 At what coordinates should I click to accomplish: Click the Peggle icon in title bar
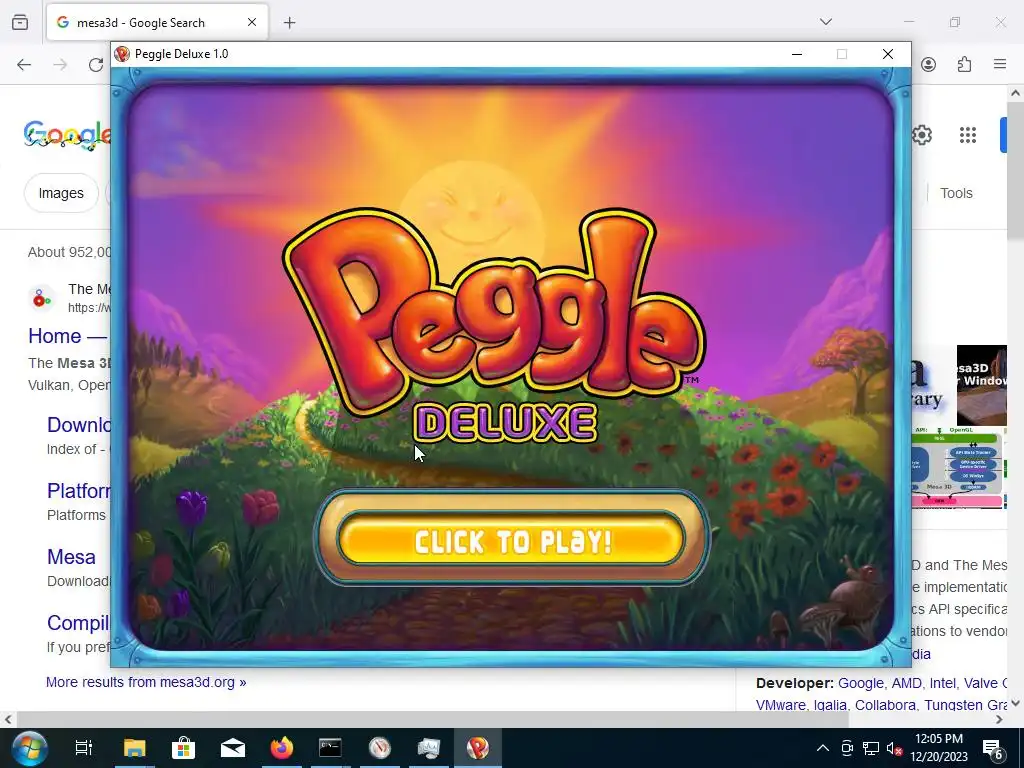pyautogui.click(x=122, y=54)
